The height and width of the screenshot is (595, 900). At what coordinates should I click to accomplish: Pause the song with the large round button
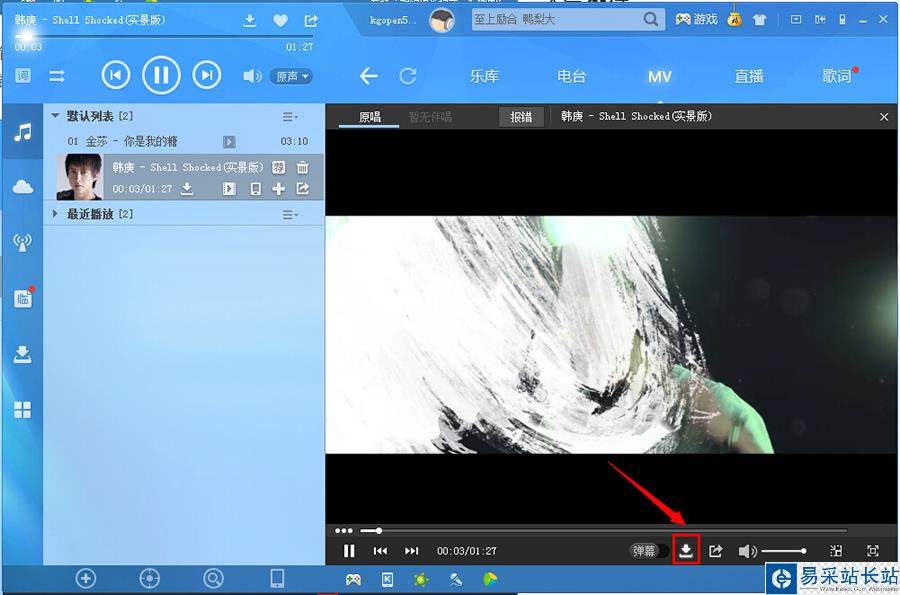tap(161, 75)
